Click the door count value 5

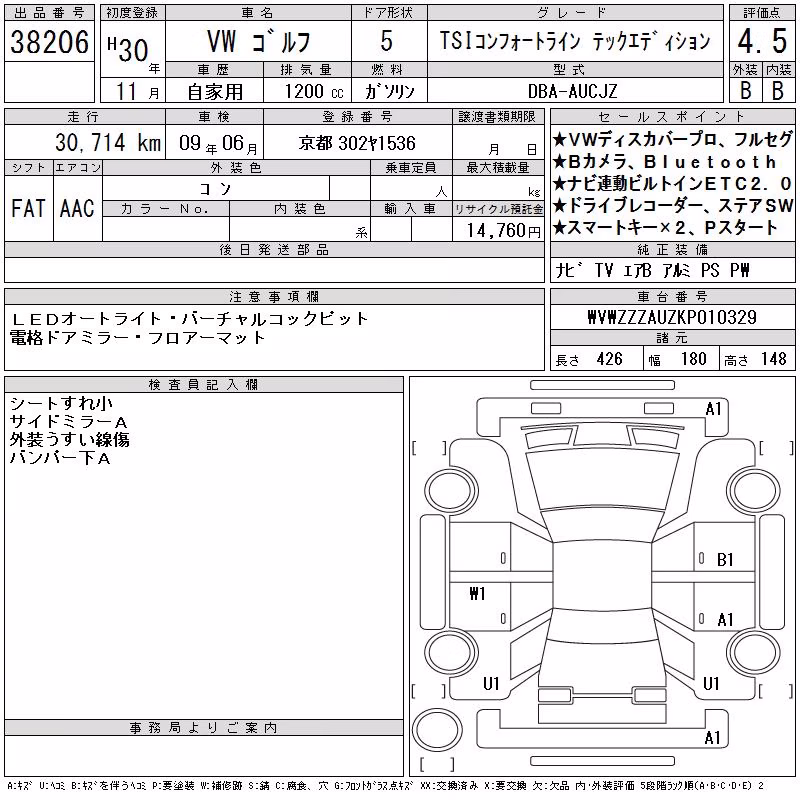pos(387,41)
